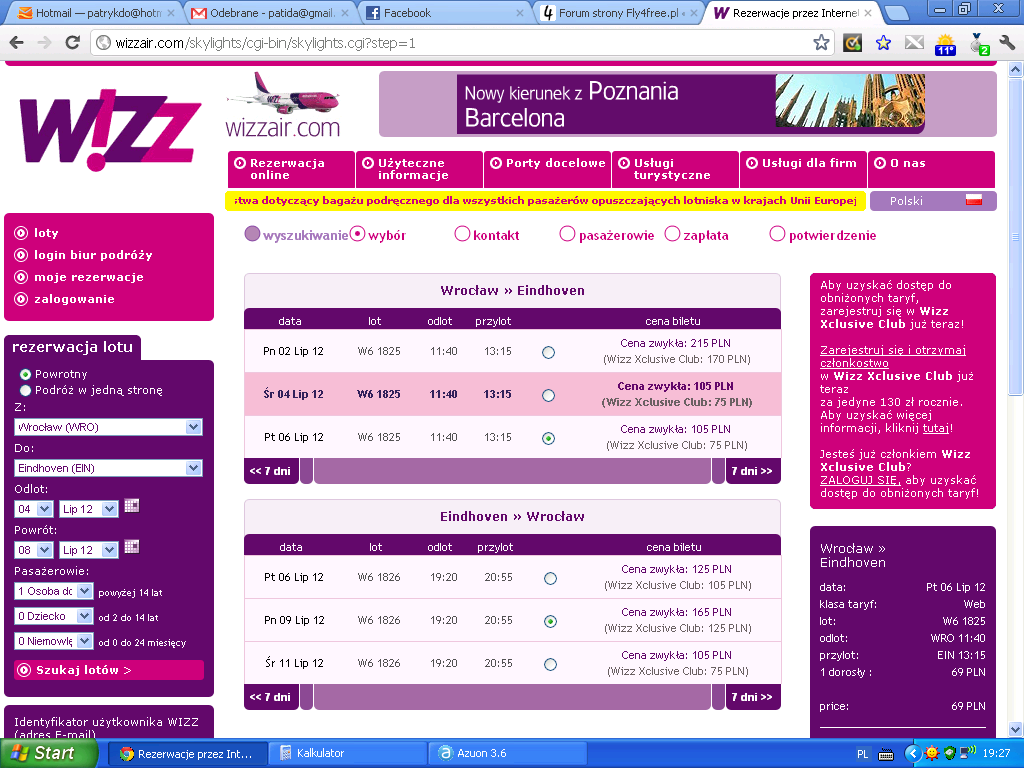Viewport: 1024px width, 768px height.
Task: Open return date calendar icon
Action: click(x=132, y=547)
